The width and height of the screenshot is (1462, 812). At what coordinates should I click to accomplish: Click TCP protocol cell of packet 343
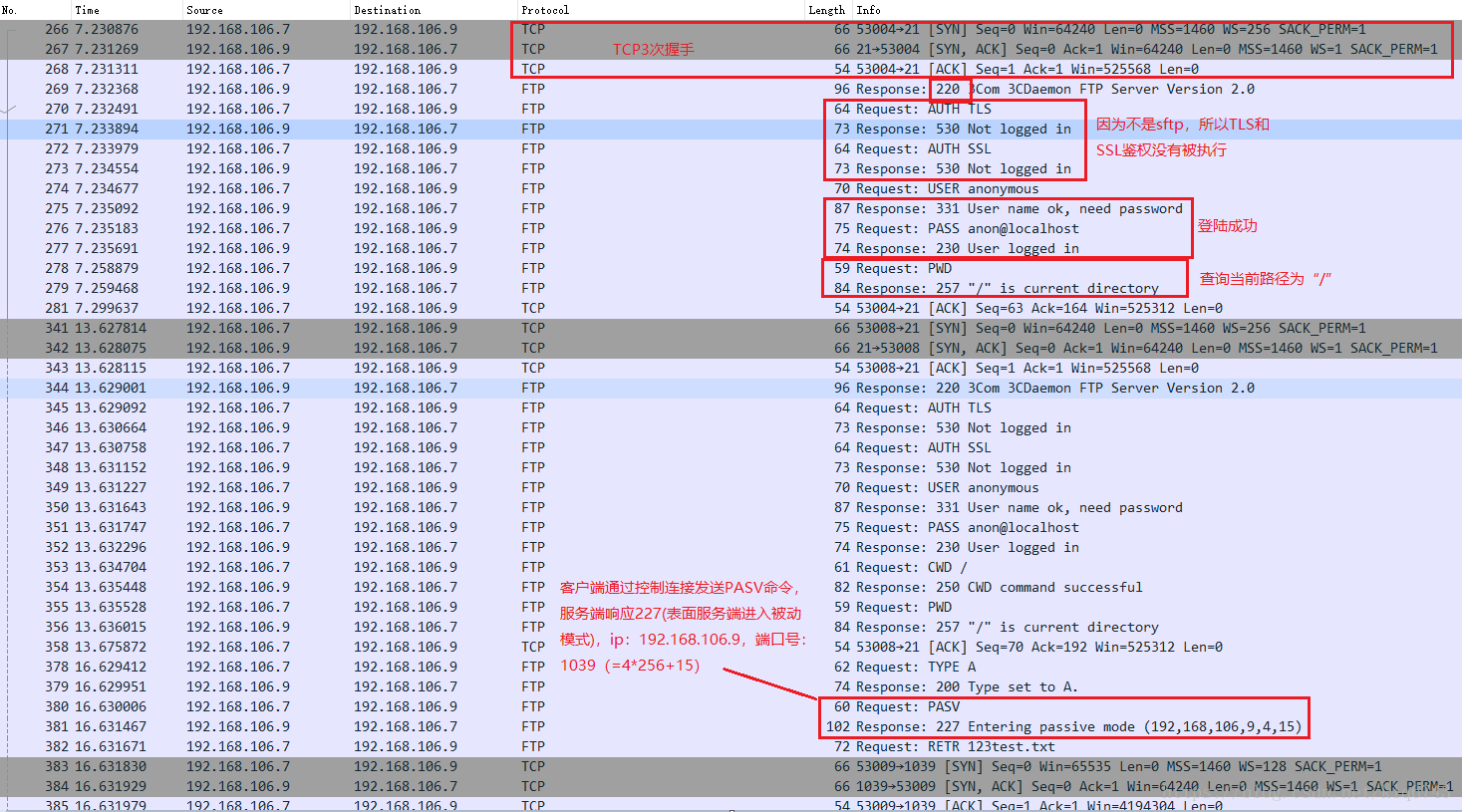[533, 368]
